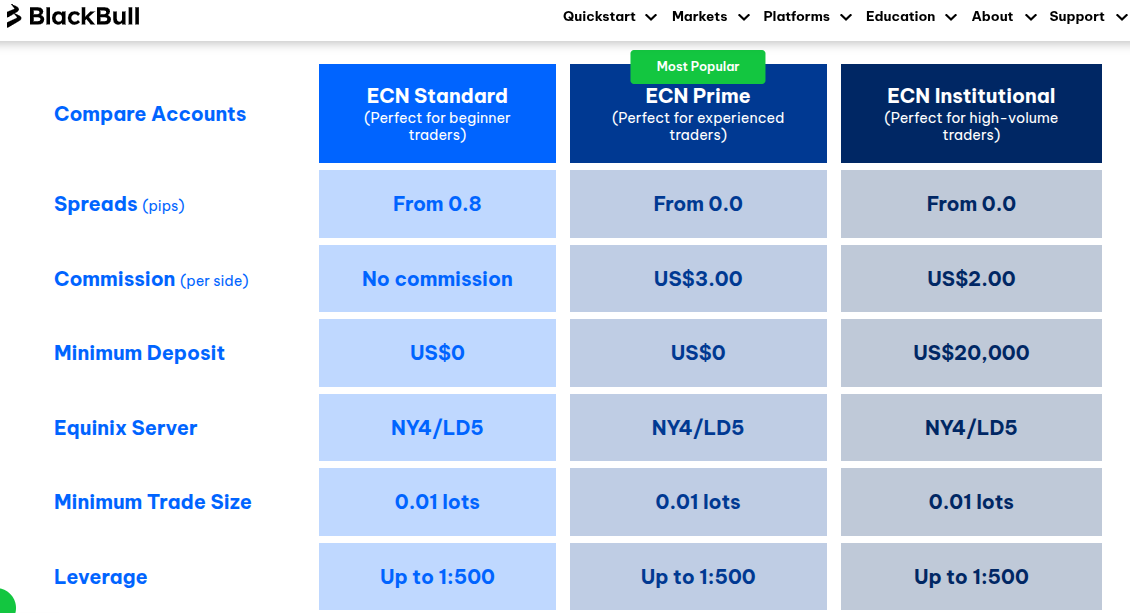Select the US$20,000 minimum deposit cell
Image resolution: width=1130 pixels, height=613 pixels.
point(970,353)
